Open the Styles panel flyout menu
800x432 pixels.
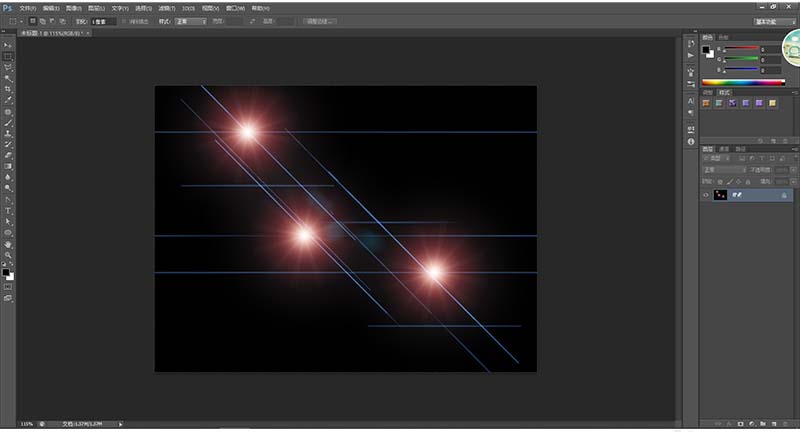coord(794,92)
